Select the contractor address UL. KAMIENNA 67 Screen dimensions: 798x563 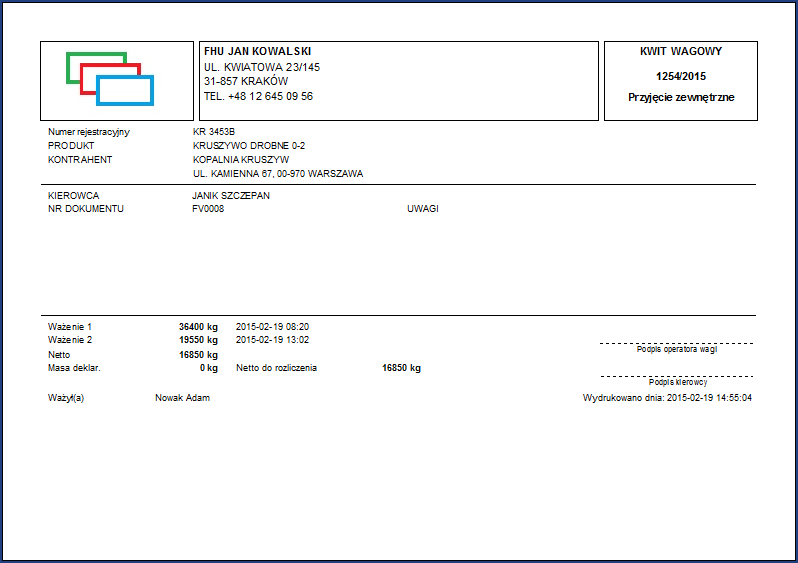277,173
